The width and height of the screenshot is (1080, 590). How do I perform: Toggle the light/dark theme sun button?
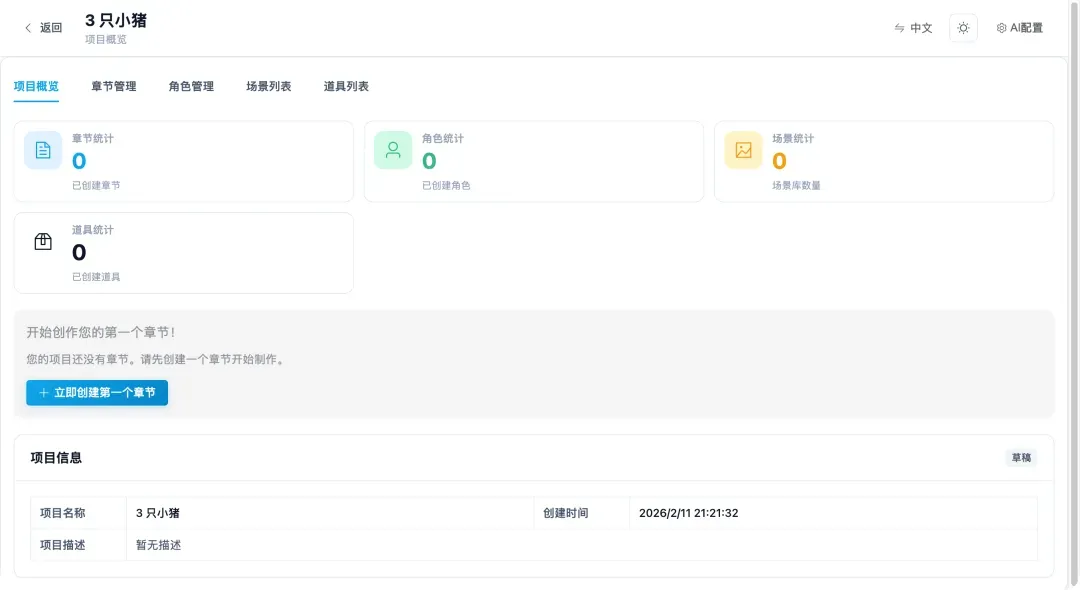point(963,28)
